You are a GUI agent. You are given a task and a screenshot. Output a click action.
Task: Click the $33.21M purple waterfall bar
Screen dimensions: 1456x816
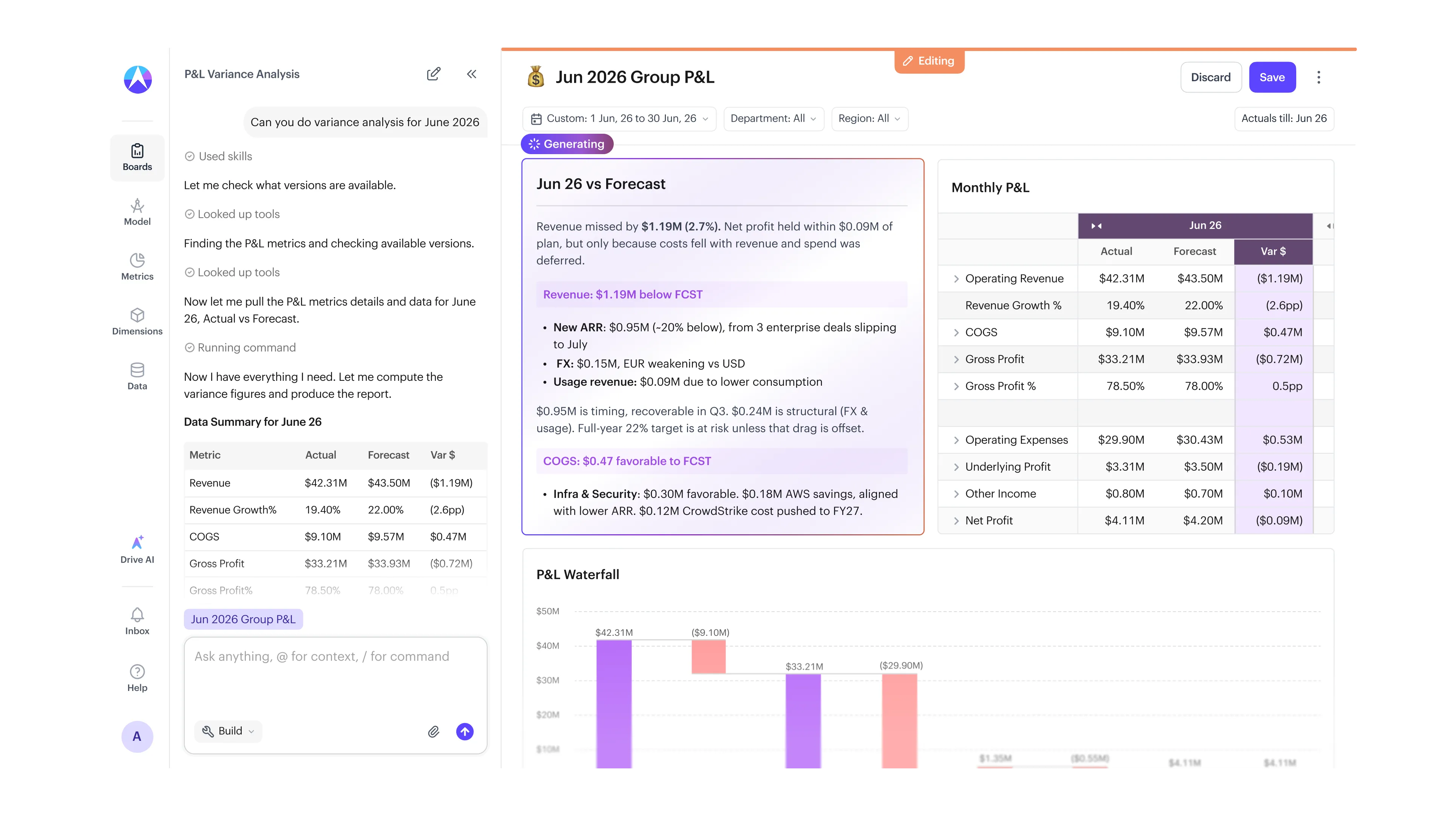pyautogui.click(x=803, y=720)
